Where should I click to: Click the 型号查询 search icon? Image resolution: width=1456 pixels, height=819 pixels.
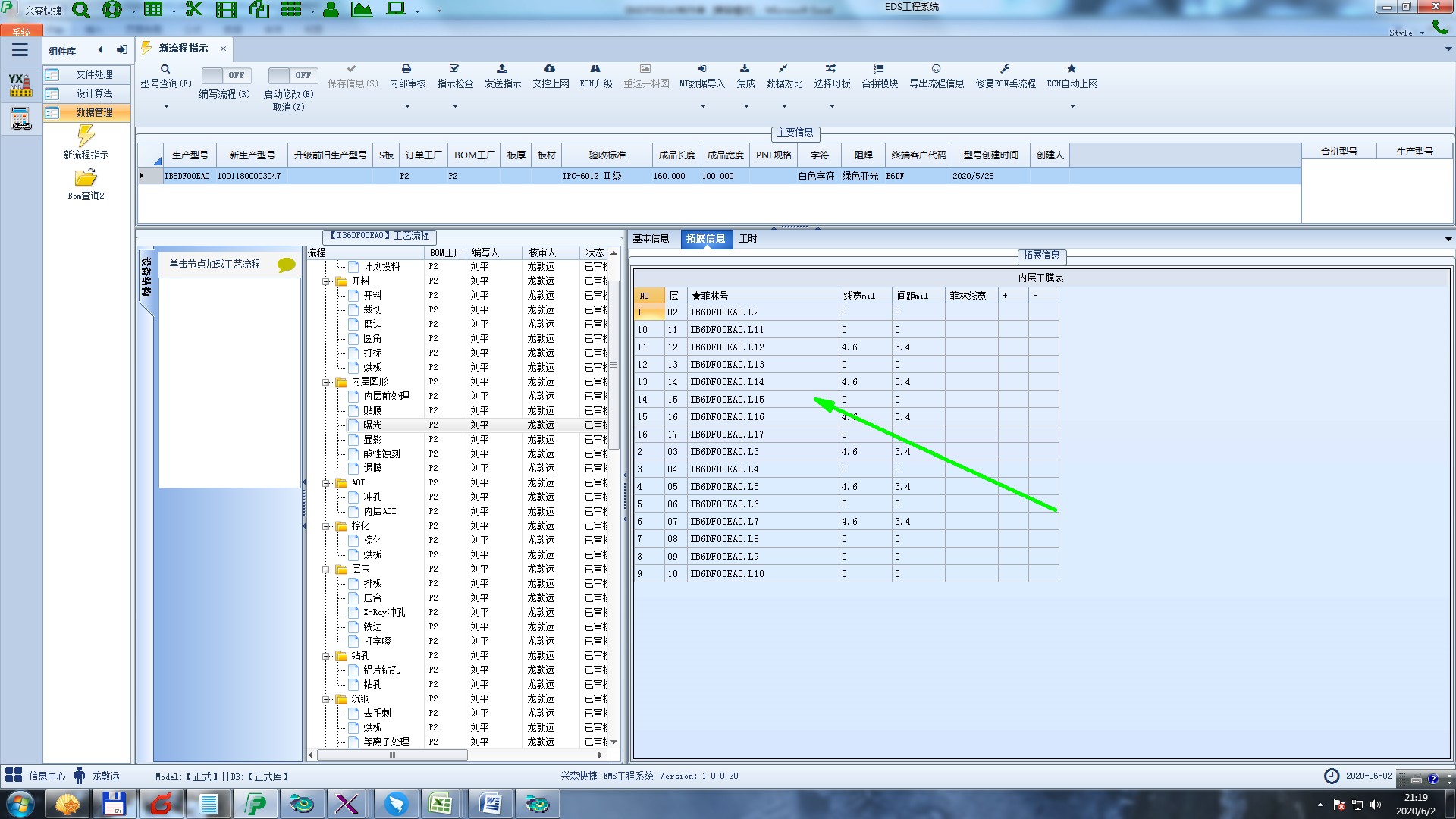click(165, 69)
